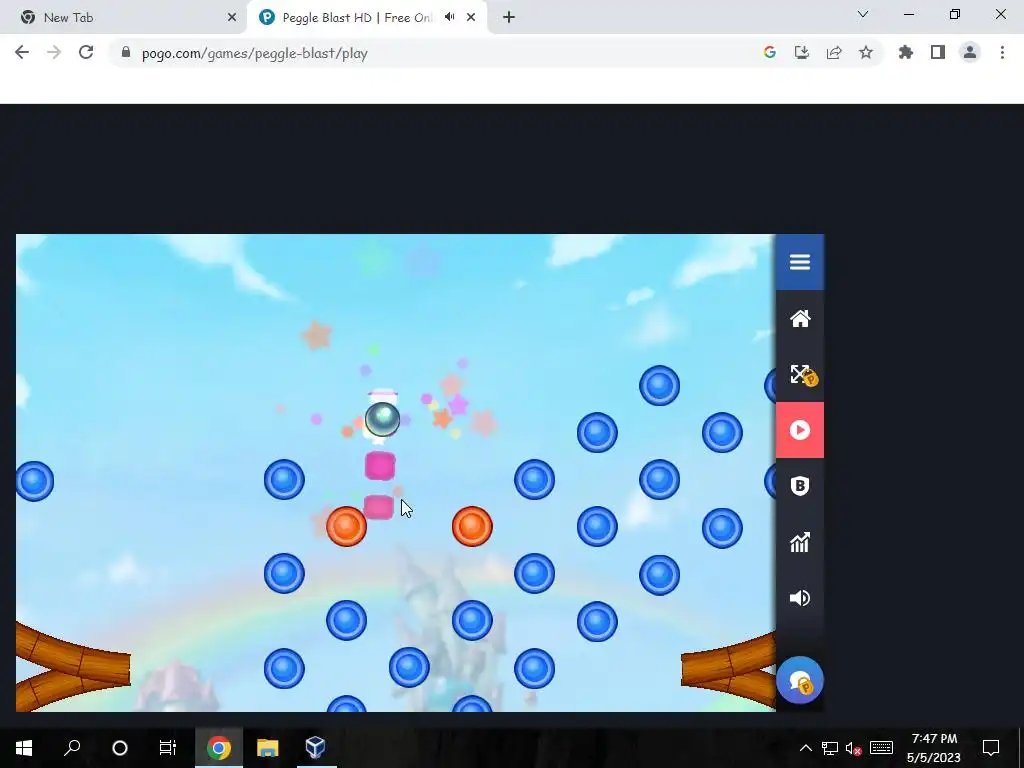Open the hamburger menu in the game sidebar
Viewport: 1024px width, 768px height.
pyautogui.click(x=799, y=262)
